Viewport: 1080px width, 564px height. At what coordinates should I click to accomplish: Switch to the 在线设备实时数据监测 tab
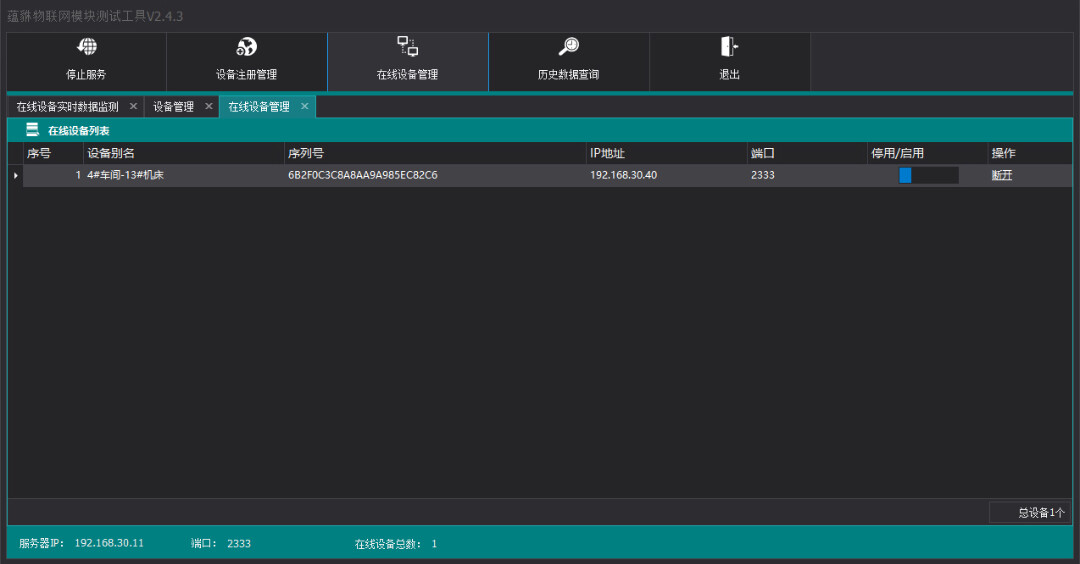pos(67,107)
